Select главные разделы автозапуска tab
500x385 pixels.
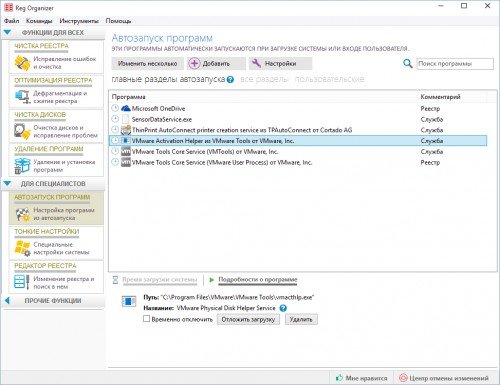[x=168, y=79]
